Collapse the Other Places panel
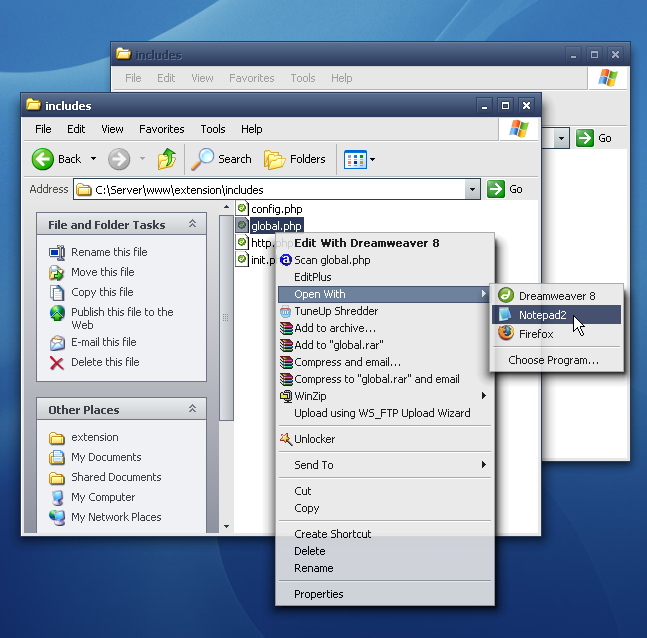 click(192, 409)
